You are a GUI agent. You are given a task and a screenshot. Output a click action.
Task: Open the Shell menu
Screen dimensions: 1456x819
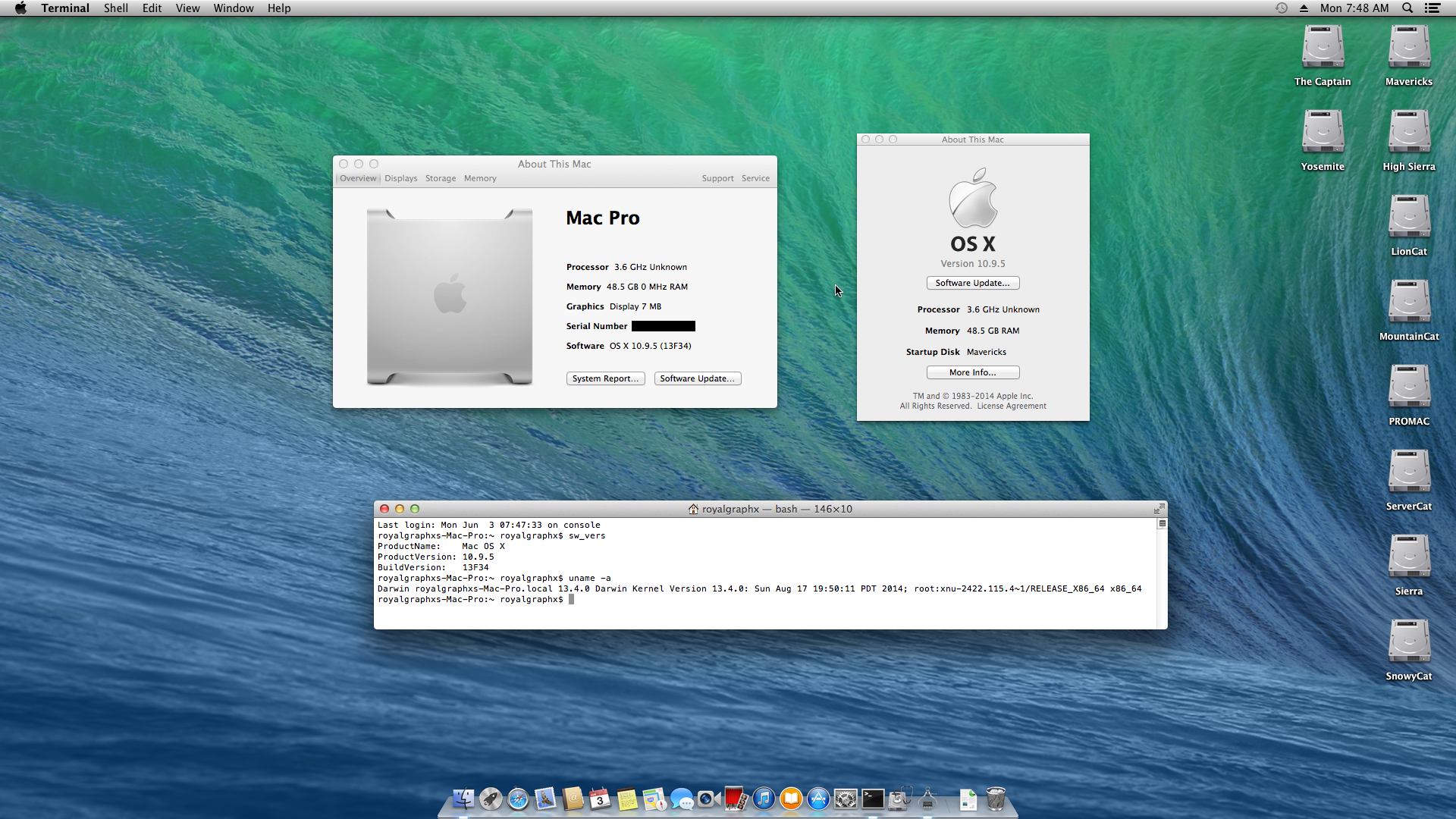(x=116, y=8)
